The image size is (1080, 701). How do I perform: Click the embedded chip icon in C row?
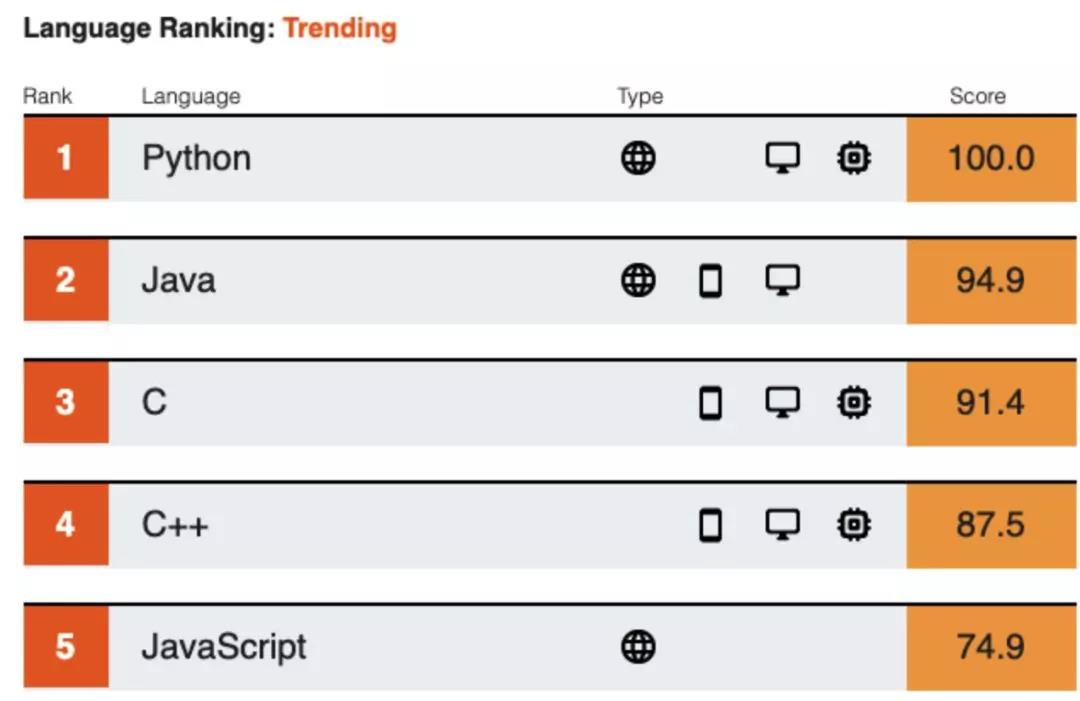click(853, 403)
